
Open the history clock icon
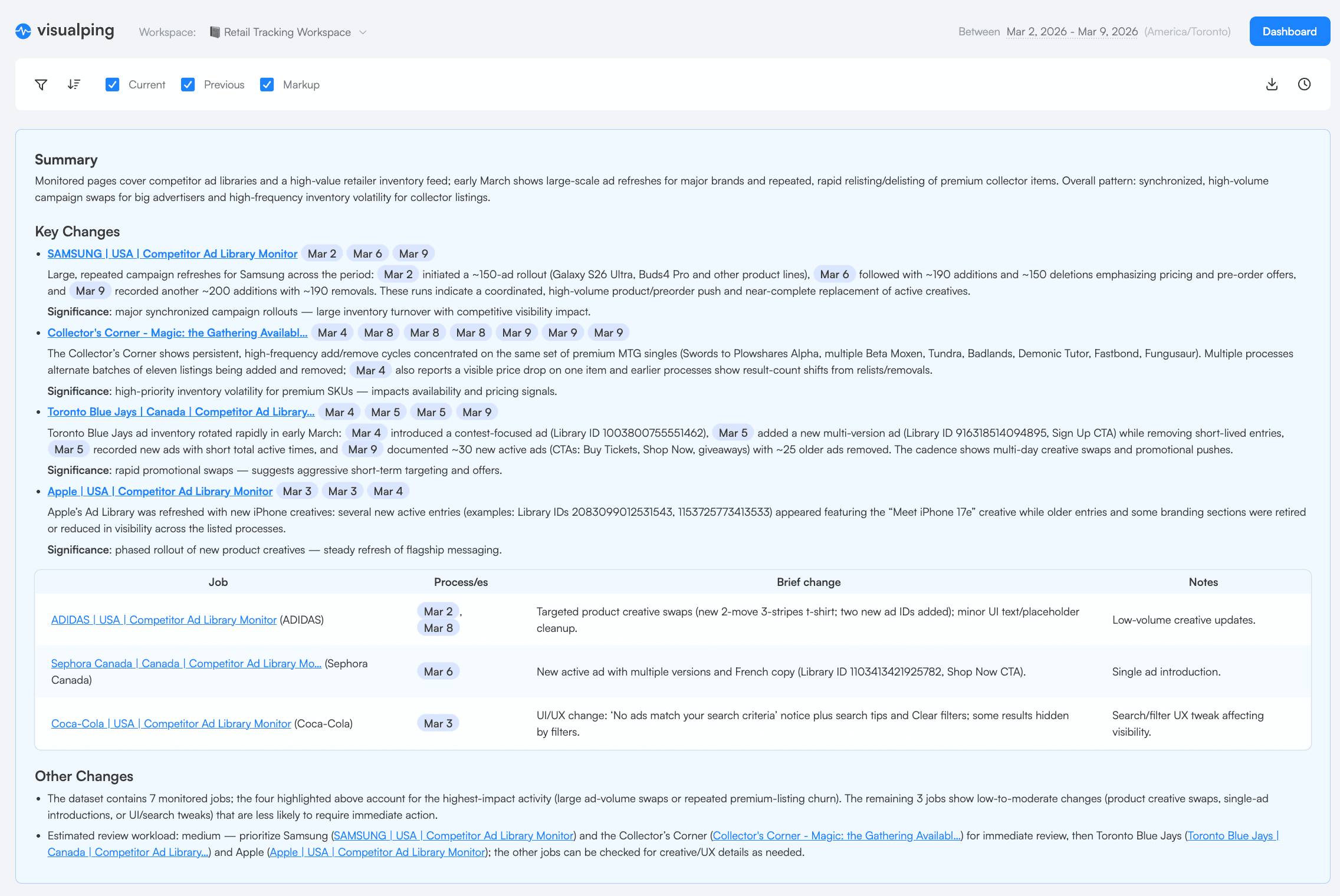pyautogui.click(x=1304, y=84)
